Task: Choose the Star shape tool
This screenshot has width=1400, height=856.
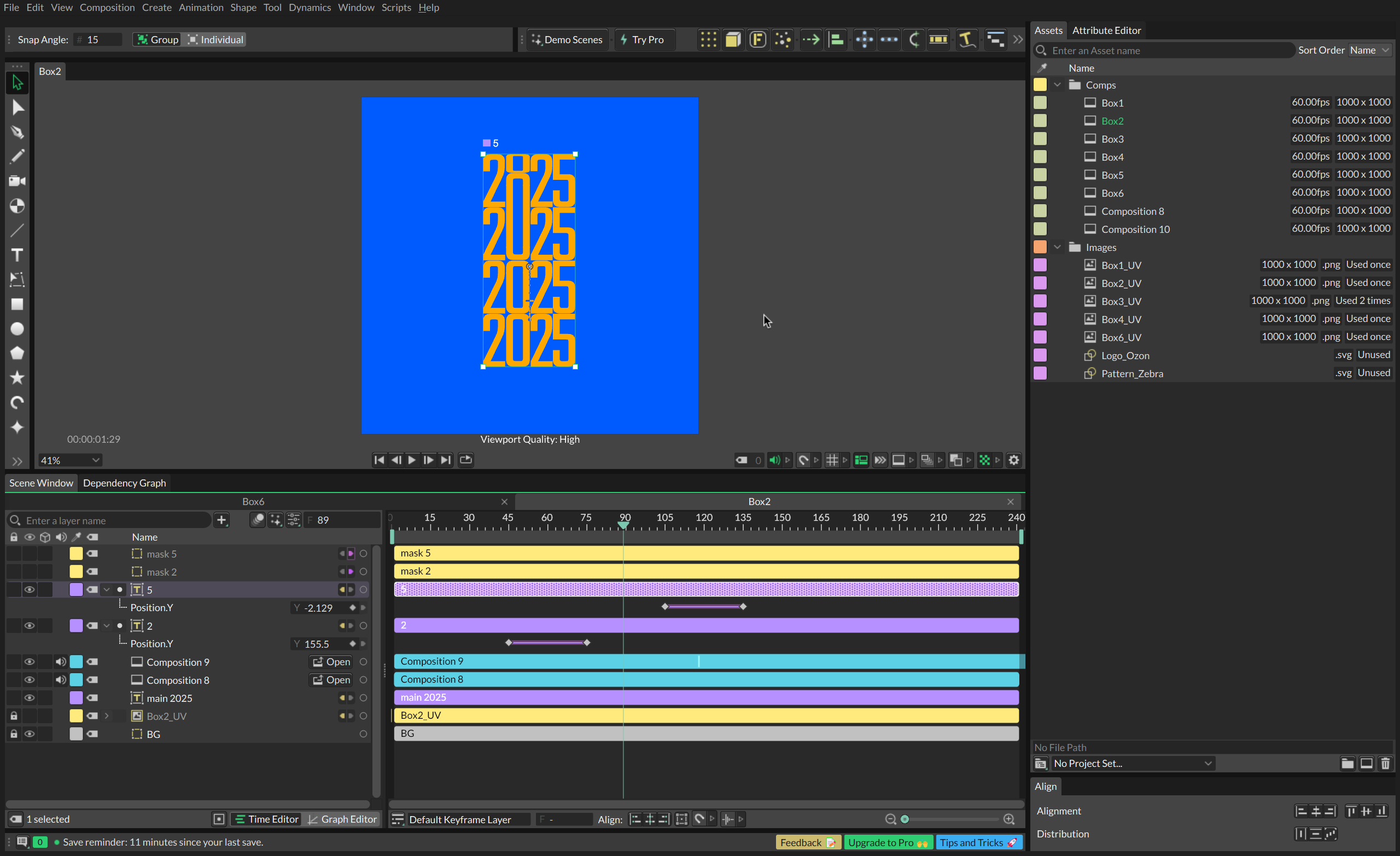Action: pos(17,378)
